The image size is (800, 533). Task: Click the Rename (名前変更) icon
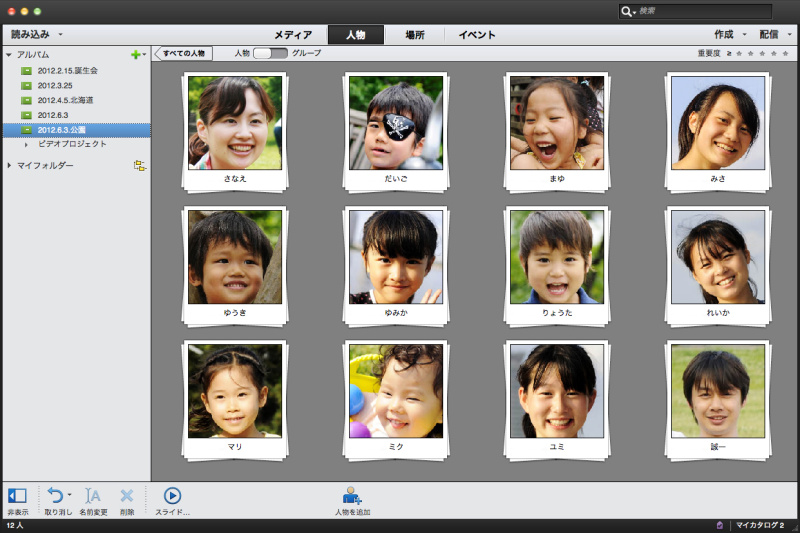click(x=93, y=495)
